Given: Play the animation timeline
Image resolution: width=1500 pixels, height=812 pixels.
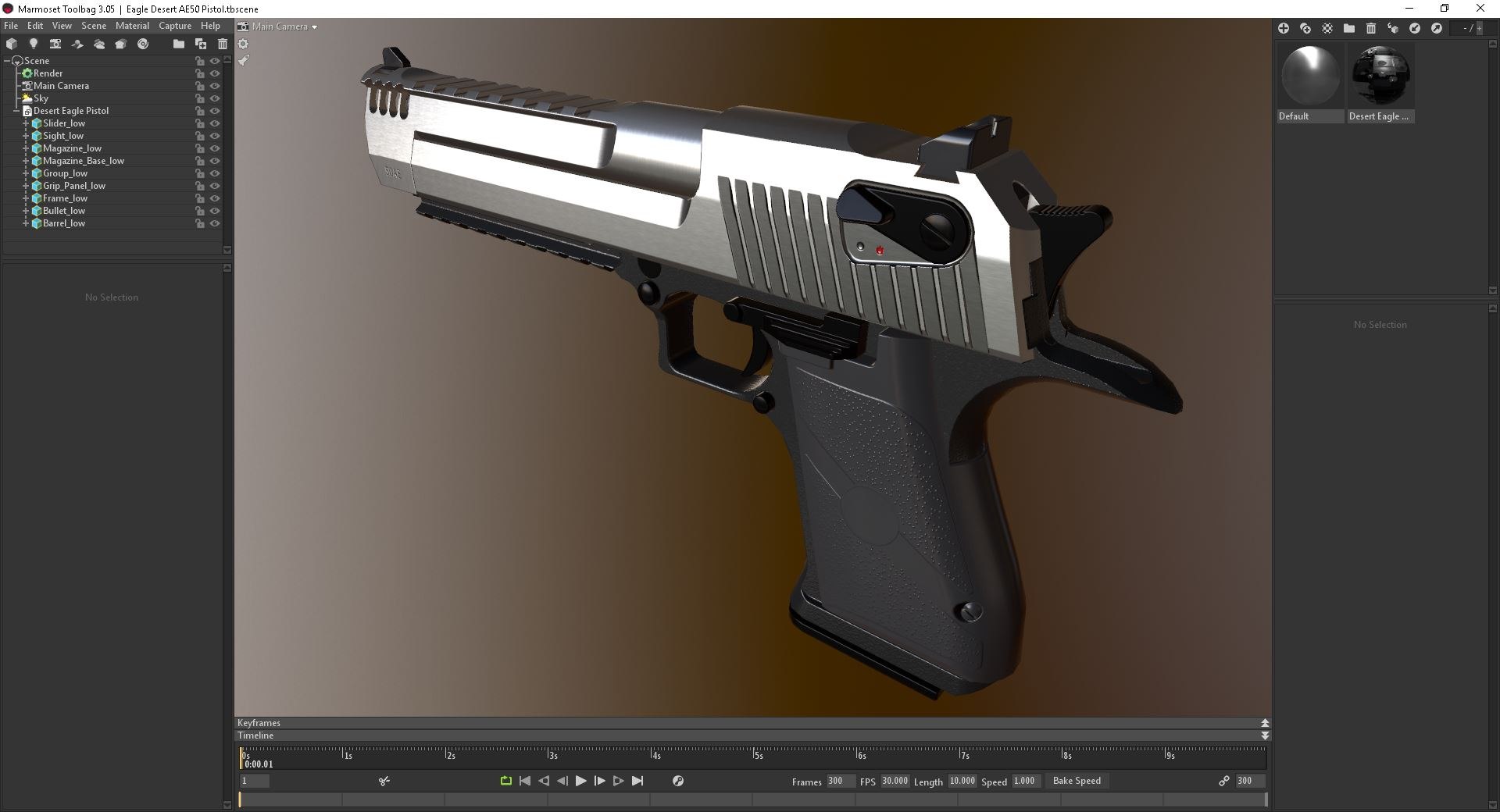Looking at the screenshot, I should pyautogui.click(x=581, y=781).
